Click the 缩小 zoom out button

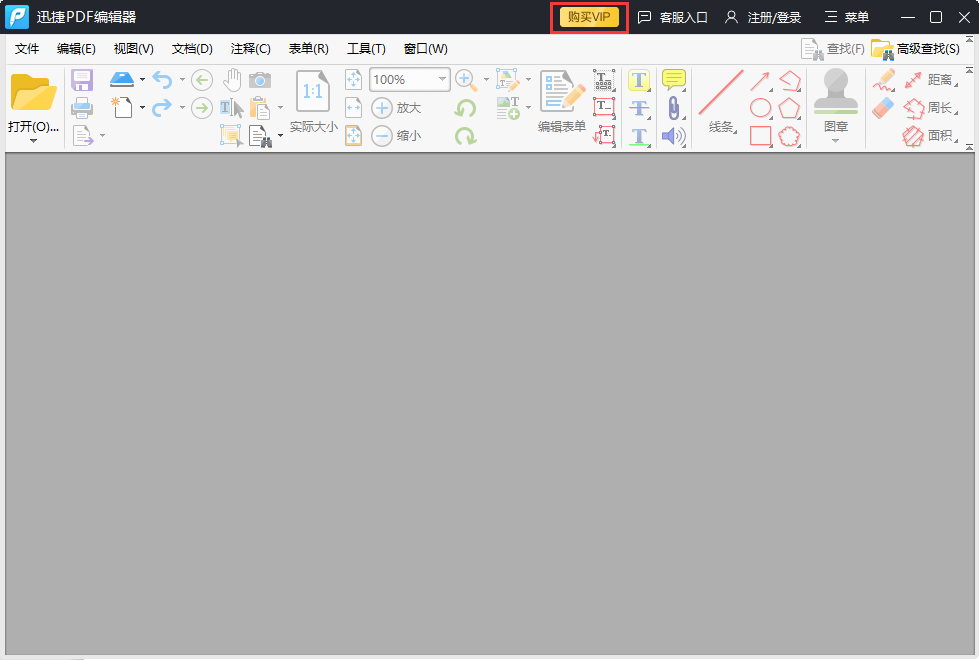click(396, 136)
